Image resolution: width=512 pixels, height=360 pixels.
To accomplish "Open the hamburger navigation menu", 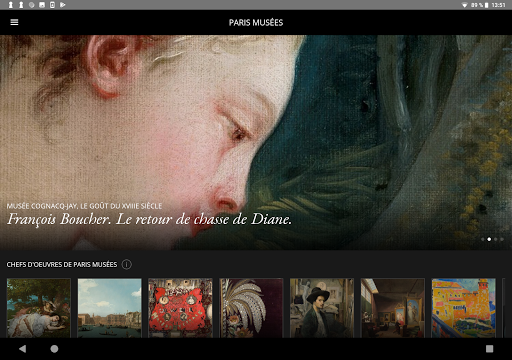I will (x=14, y=22).
